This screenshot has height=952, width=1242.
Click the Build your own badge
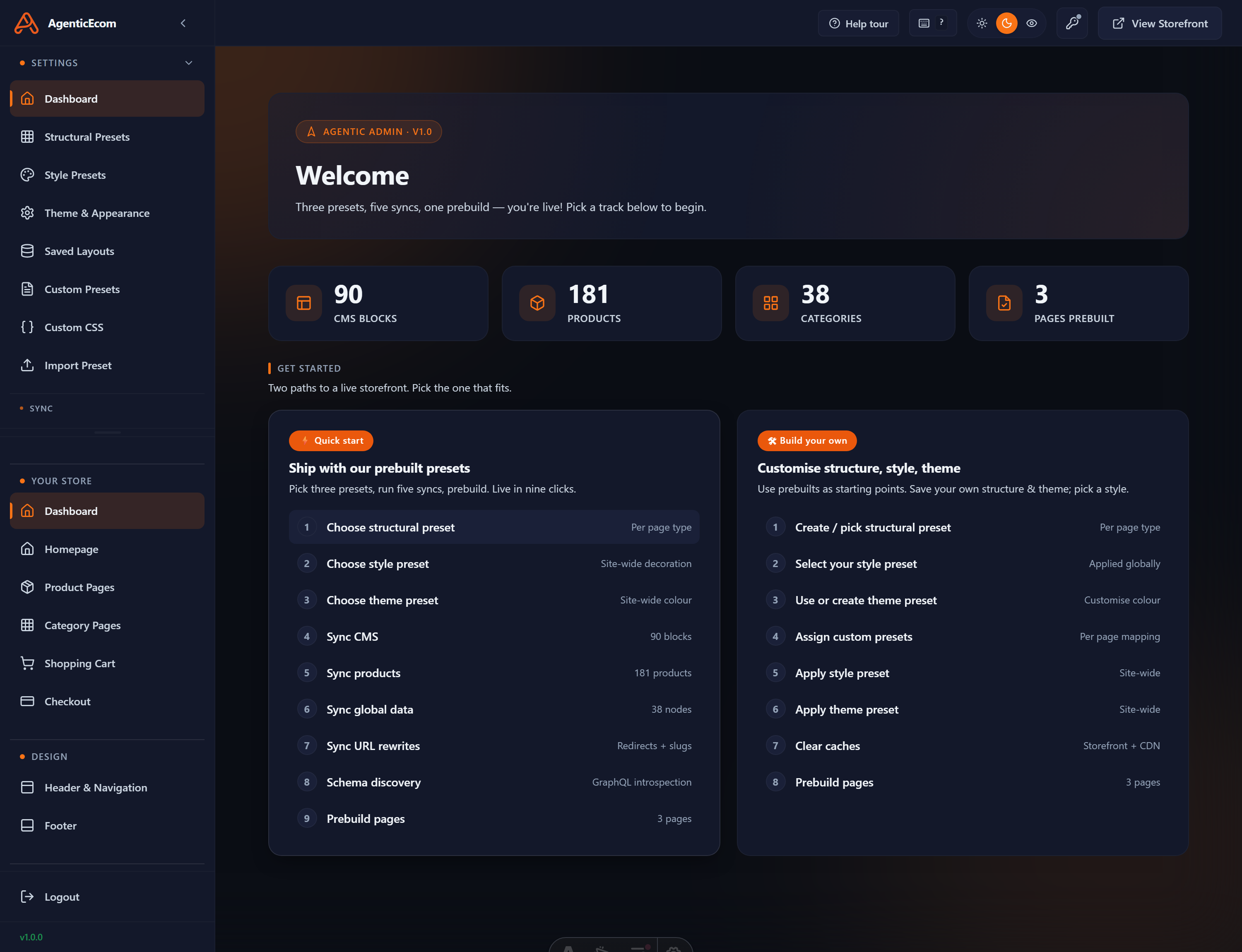(807, 441)
